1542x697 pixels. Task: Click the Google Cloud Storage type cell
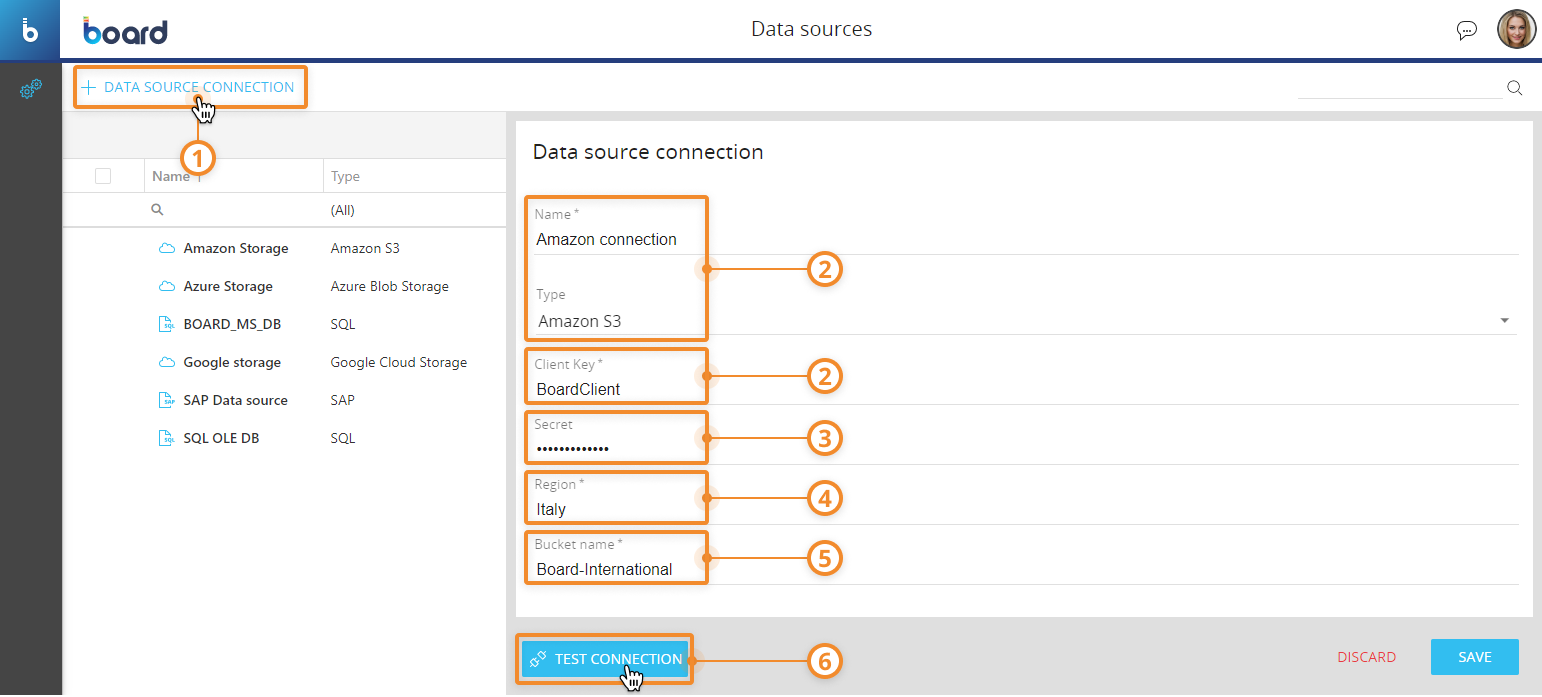pyautogui.click(x=399, y=362)
